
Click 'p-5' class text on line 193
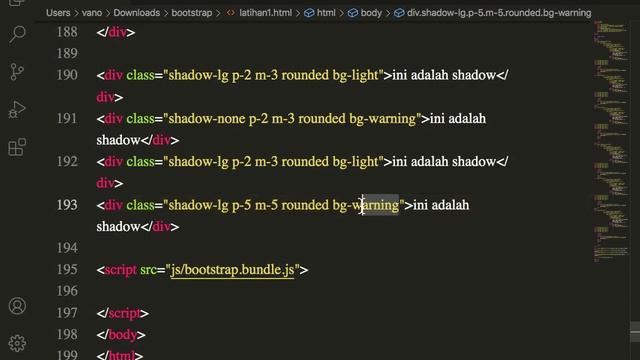coord(242,205)
